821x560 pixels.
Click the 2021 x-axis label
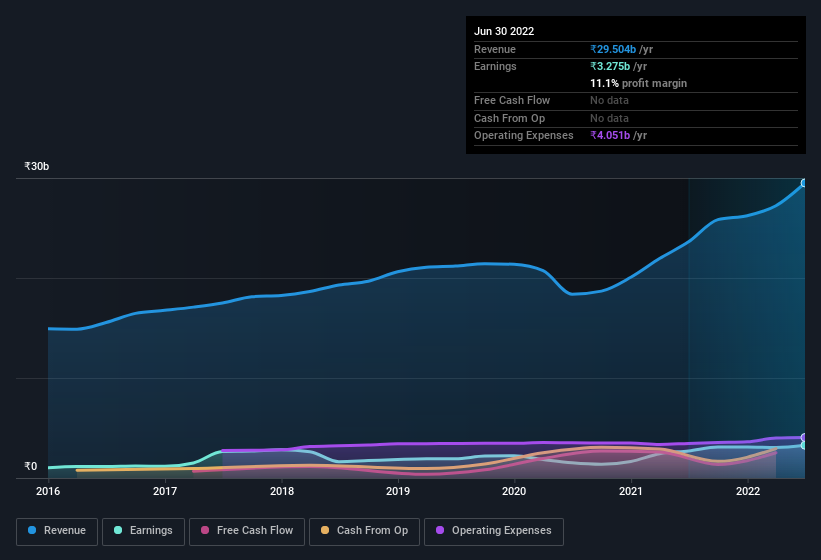631,491
